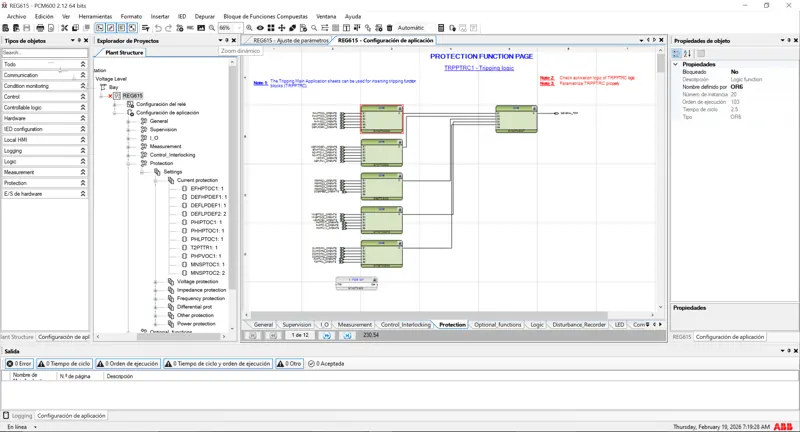The image size is (800, 432).
Task: Click the page number field 1 de 12
Action: [300, 335]
